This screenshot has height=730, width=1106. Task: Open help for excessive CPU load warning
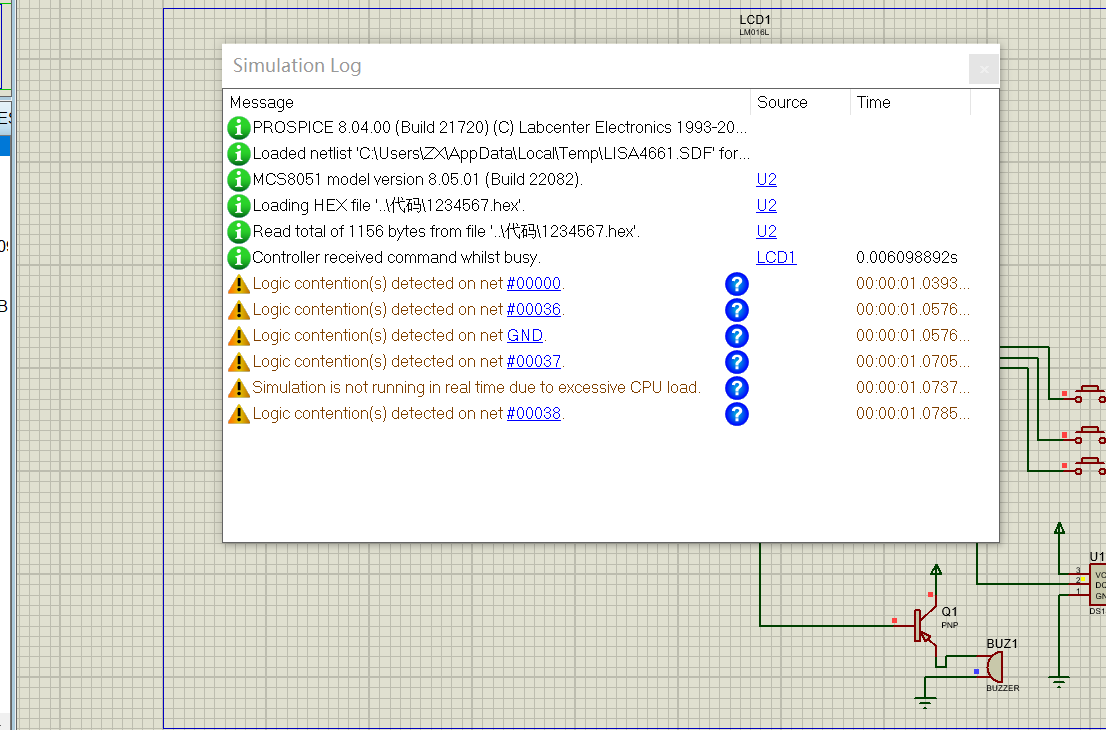[736, 389]
